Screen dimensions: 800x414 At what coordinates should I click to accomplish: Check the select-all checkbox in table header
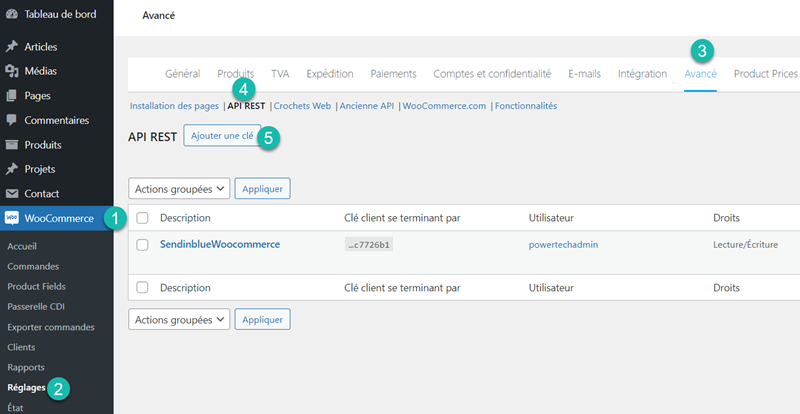[x=142, y=218]
